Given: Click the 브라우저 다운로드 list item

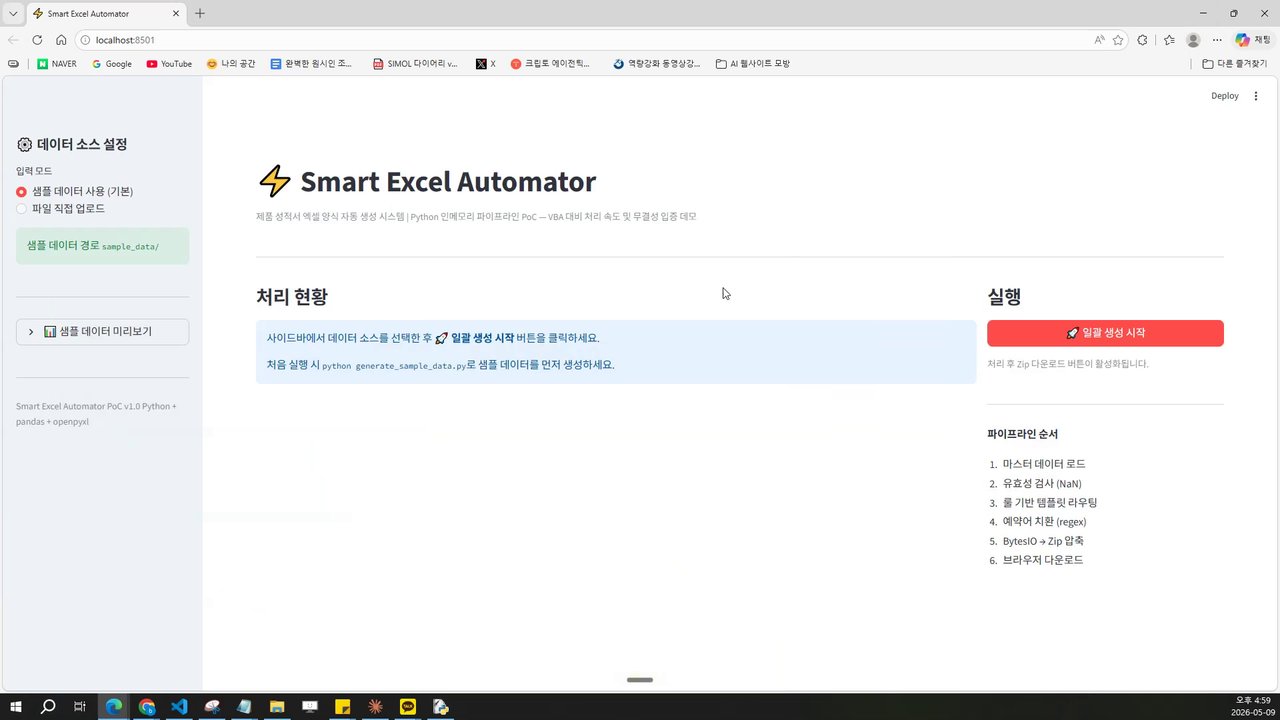Looking at the screenshot, I should point(1043,560).
